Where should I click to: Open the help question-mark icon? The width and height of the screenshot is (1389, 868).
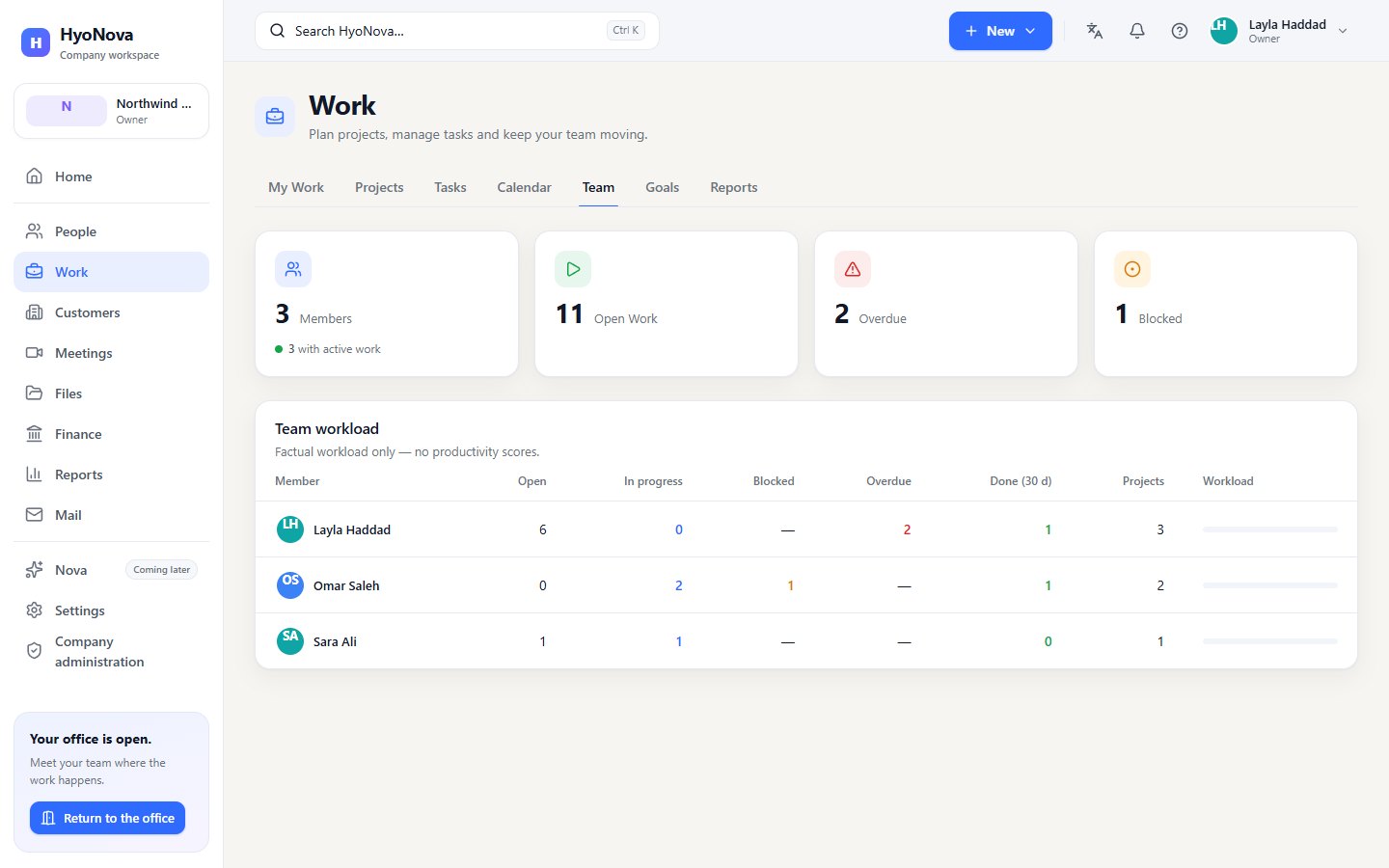pyautogui.click(x=1180, y=31)
